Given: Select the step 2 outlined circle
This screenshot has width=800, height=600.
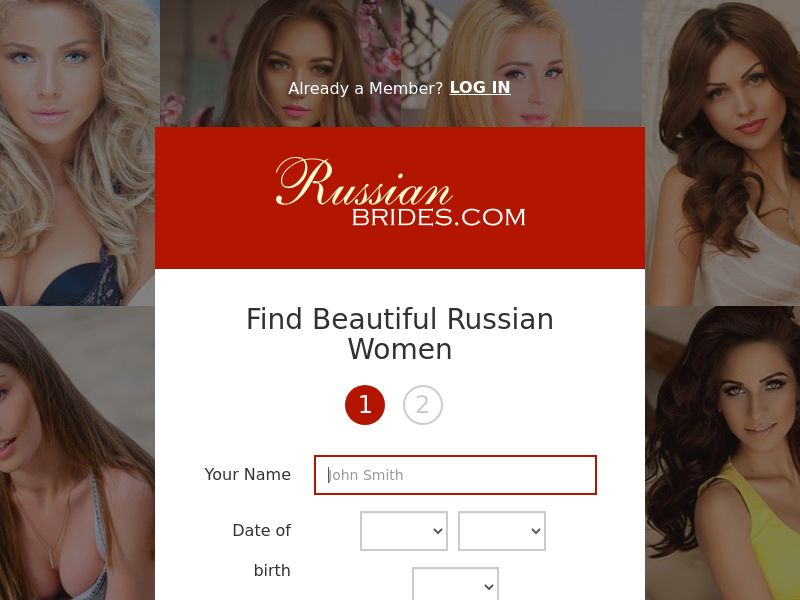Looking at the screenshot, I should pyautogui.click(x=422, y=405).
